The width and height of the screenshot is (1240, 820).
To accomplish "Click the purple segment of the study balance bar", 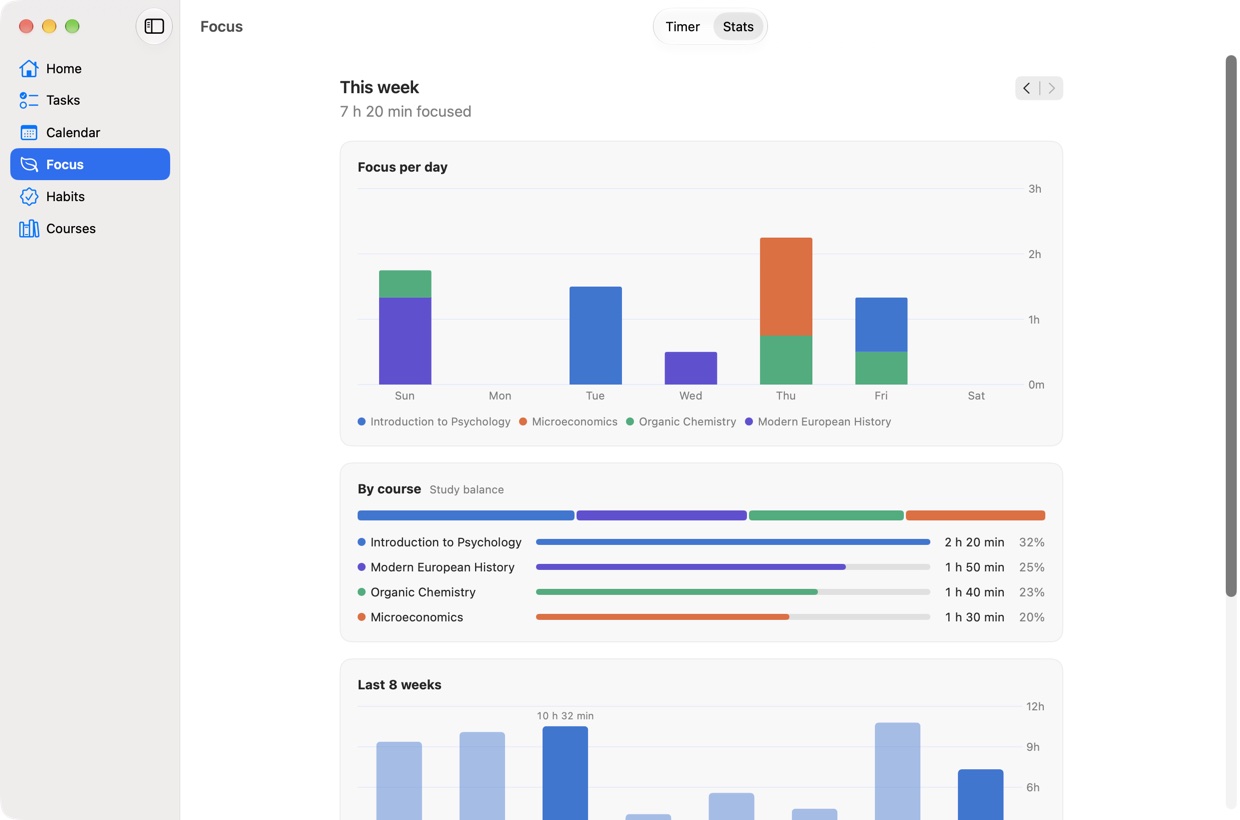I will click(x=662, y=516).
